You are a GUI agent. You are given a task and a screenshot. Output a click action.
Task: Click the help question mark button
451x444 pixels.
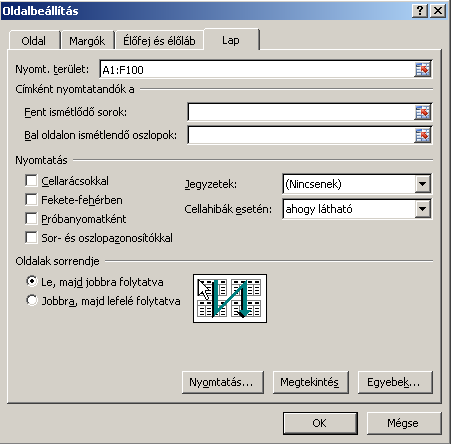(x=420, y=11)
